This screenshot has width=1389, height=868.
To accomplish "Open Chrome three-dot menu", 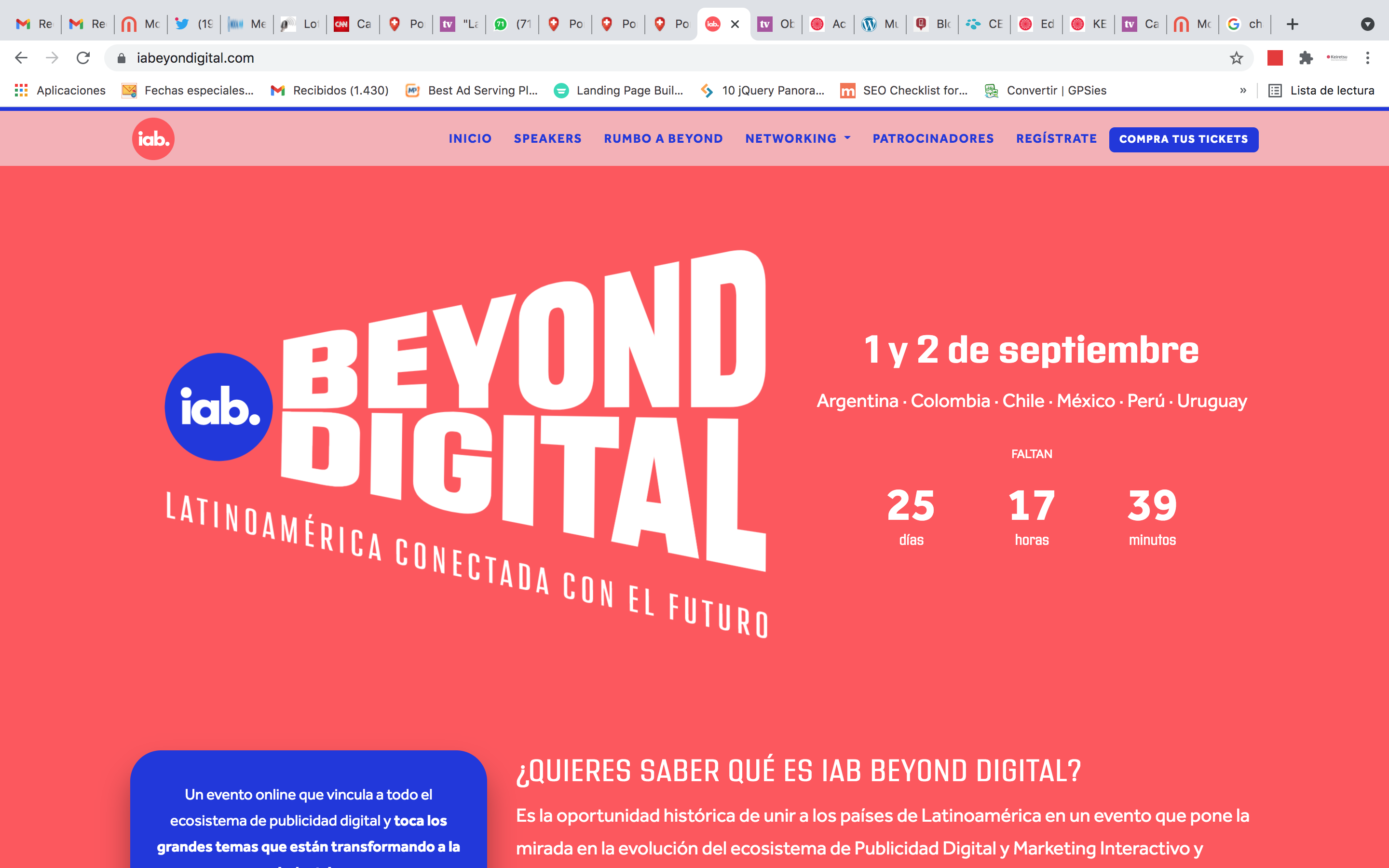I will pos(1368,58).
